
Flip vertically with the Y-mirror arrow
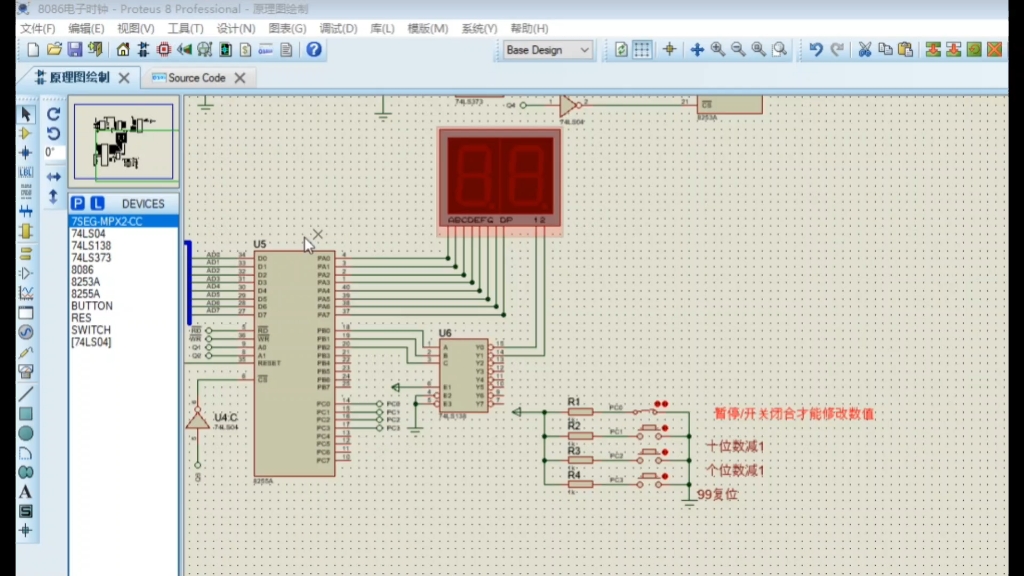click(54, 196)
